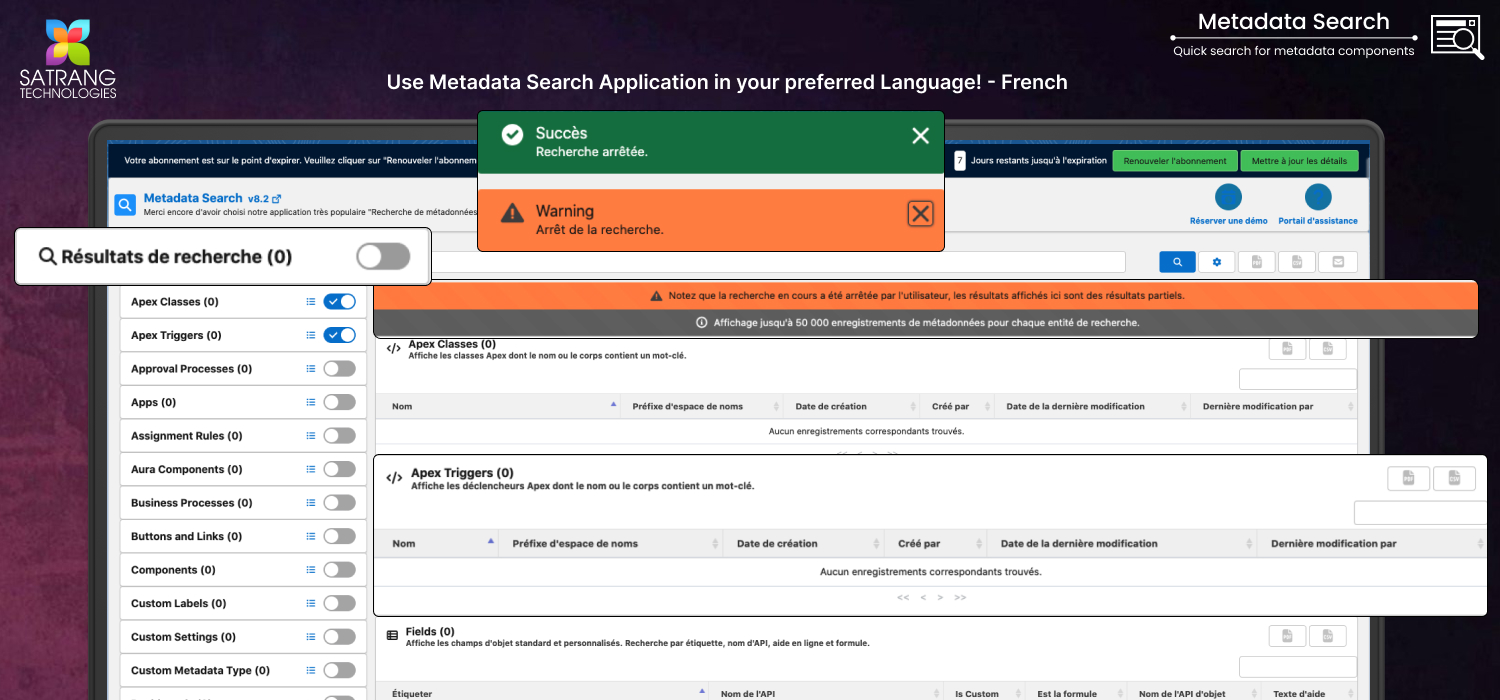Enable the Custom Metadata Type toggle
This screenshot has width=1500, height=700.
340,670
